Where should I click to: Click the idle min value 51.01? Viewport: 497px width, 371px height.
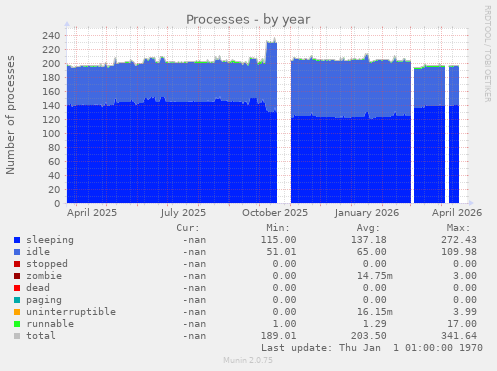[281, 252]
